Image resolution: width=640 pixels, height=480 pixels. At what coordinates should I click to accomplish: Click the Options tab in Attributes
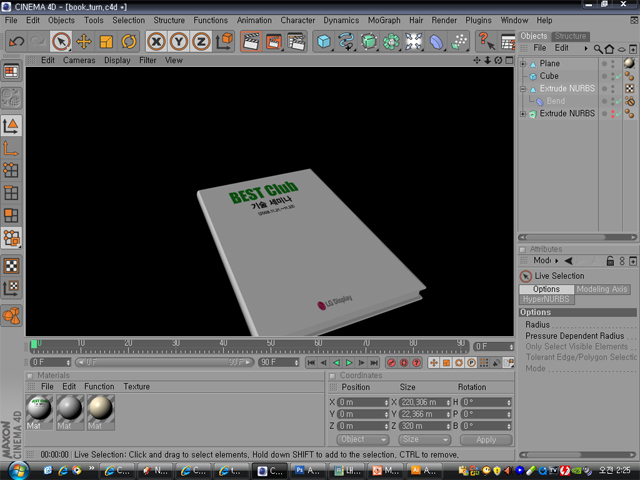(x=546, y=289)
